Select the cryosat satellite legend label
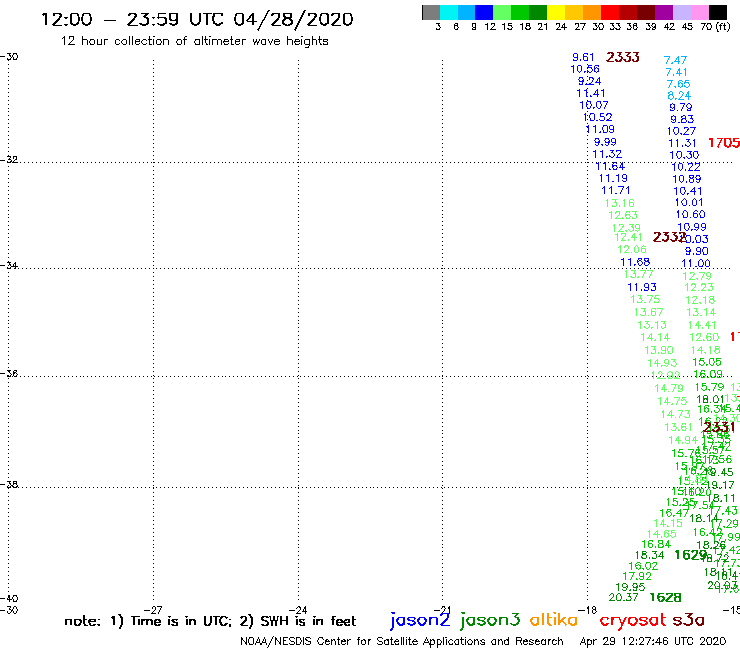The height and width of the screenshot is (650, 740). [632, 620]
